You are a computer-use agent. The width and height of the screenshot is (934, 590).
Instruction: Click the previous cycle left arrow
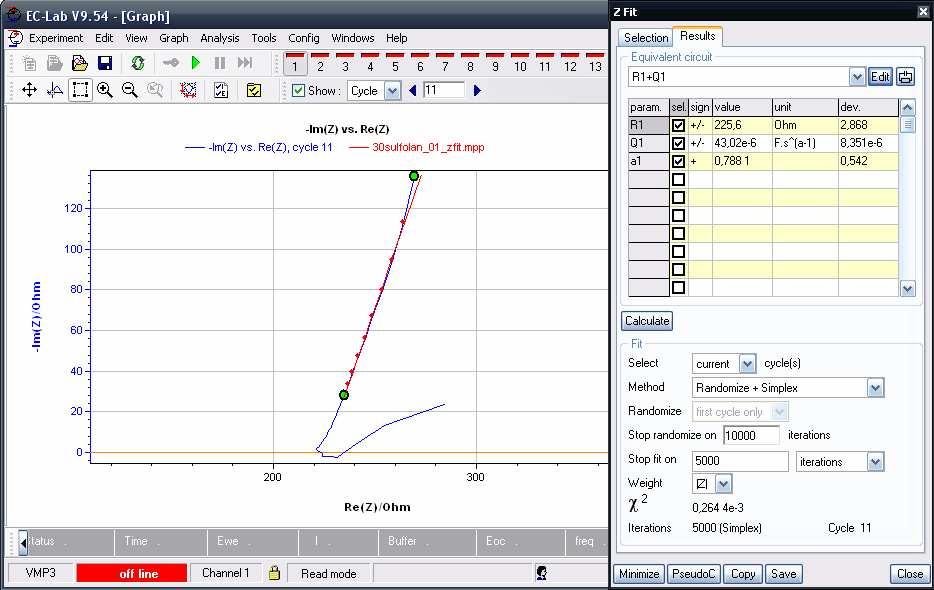pos(412,91)
